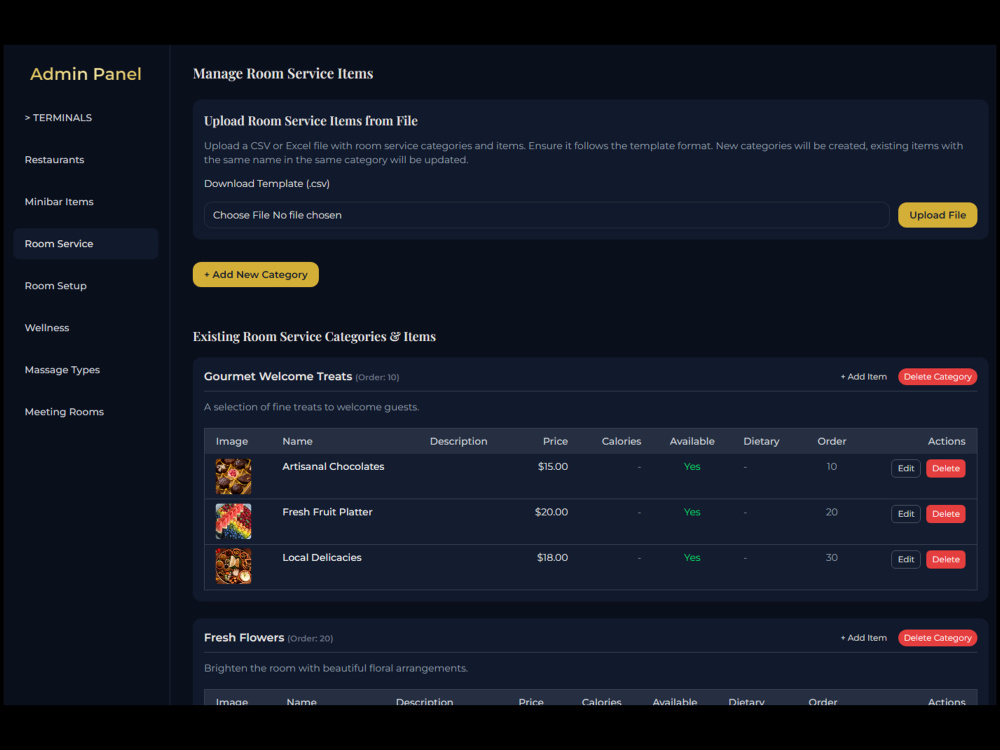Click Gourmet table Actions column header
1000x750 pixels.
pyautogui.click(x=946, y=441)
